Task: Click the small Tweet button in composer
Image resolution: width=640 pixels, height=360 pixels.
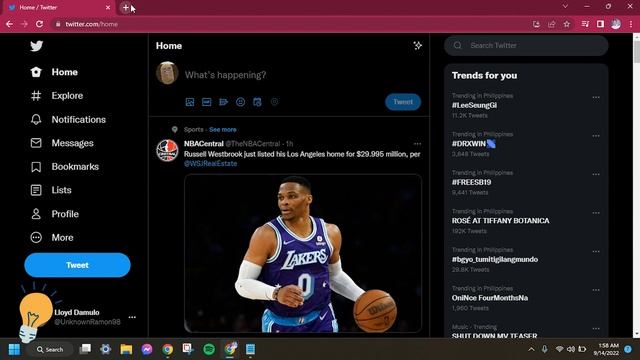Action: point(403,102)
